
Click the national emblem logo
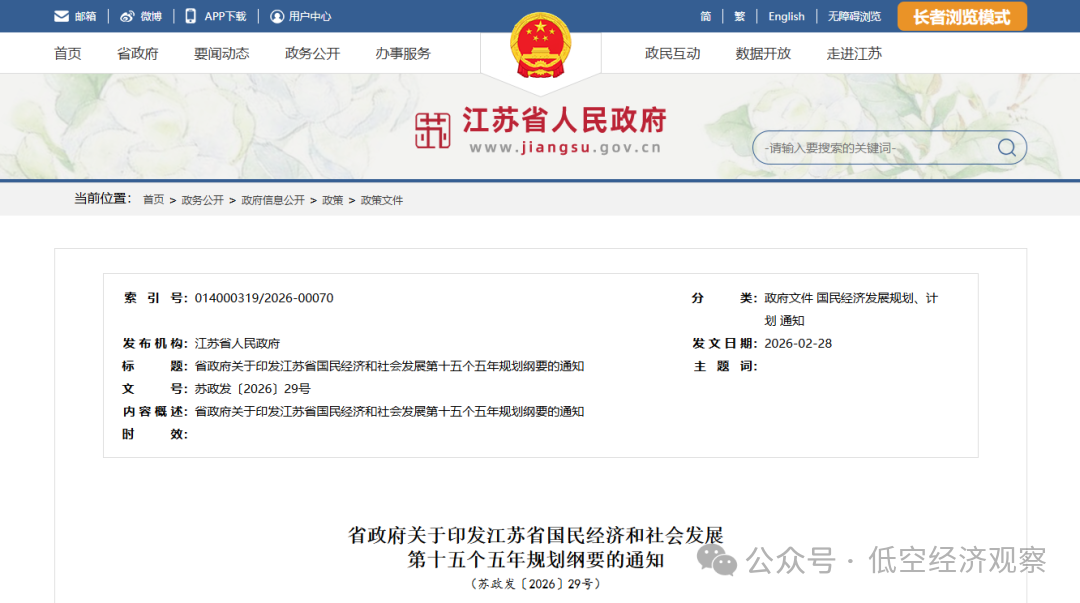[540, 47]
